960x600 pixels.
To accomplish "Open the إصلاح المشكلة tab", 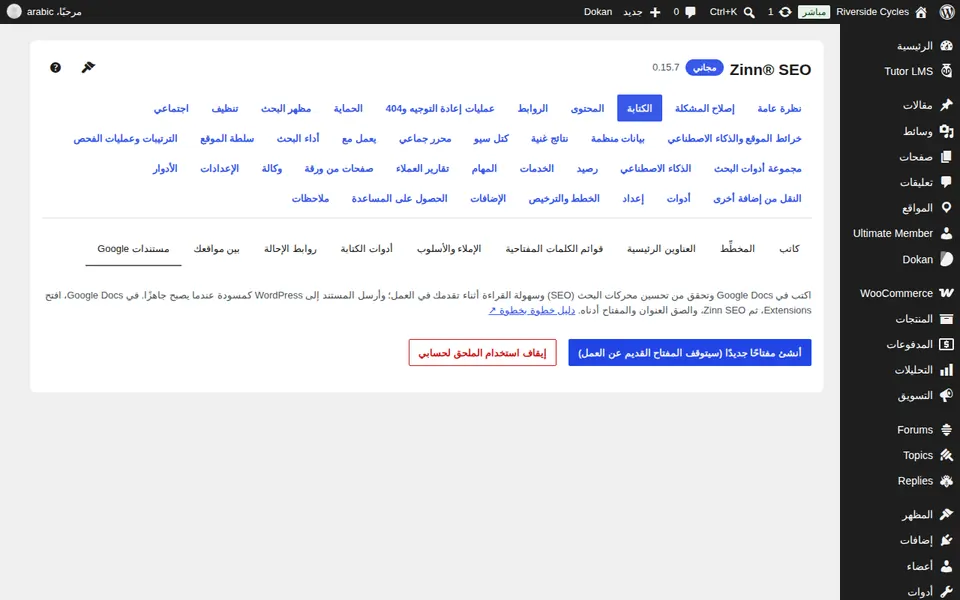I will (704, 108).
